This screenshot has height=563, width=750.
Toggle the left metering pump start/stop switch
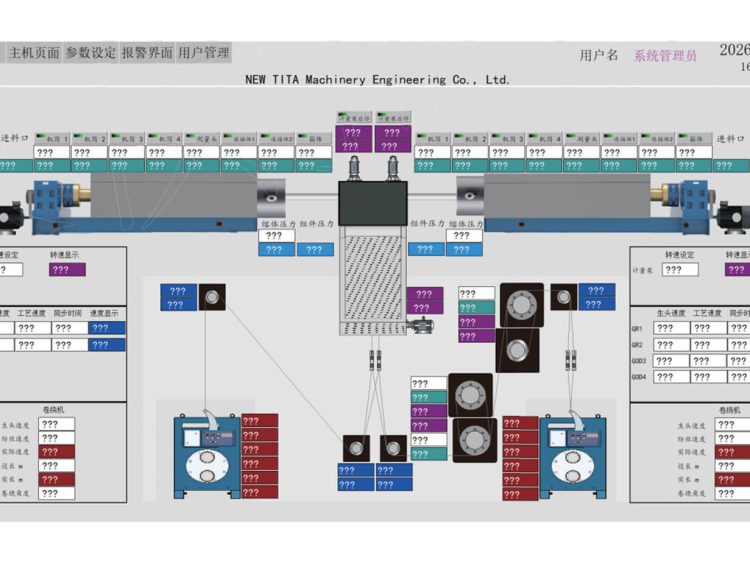tap(353, 118)
